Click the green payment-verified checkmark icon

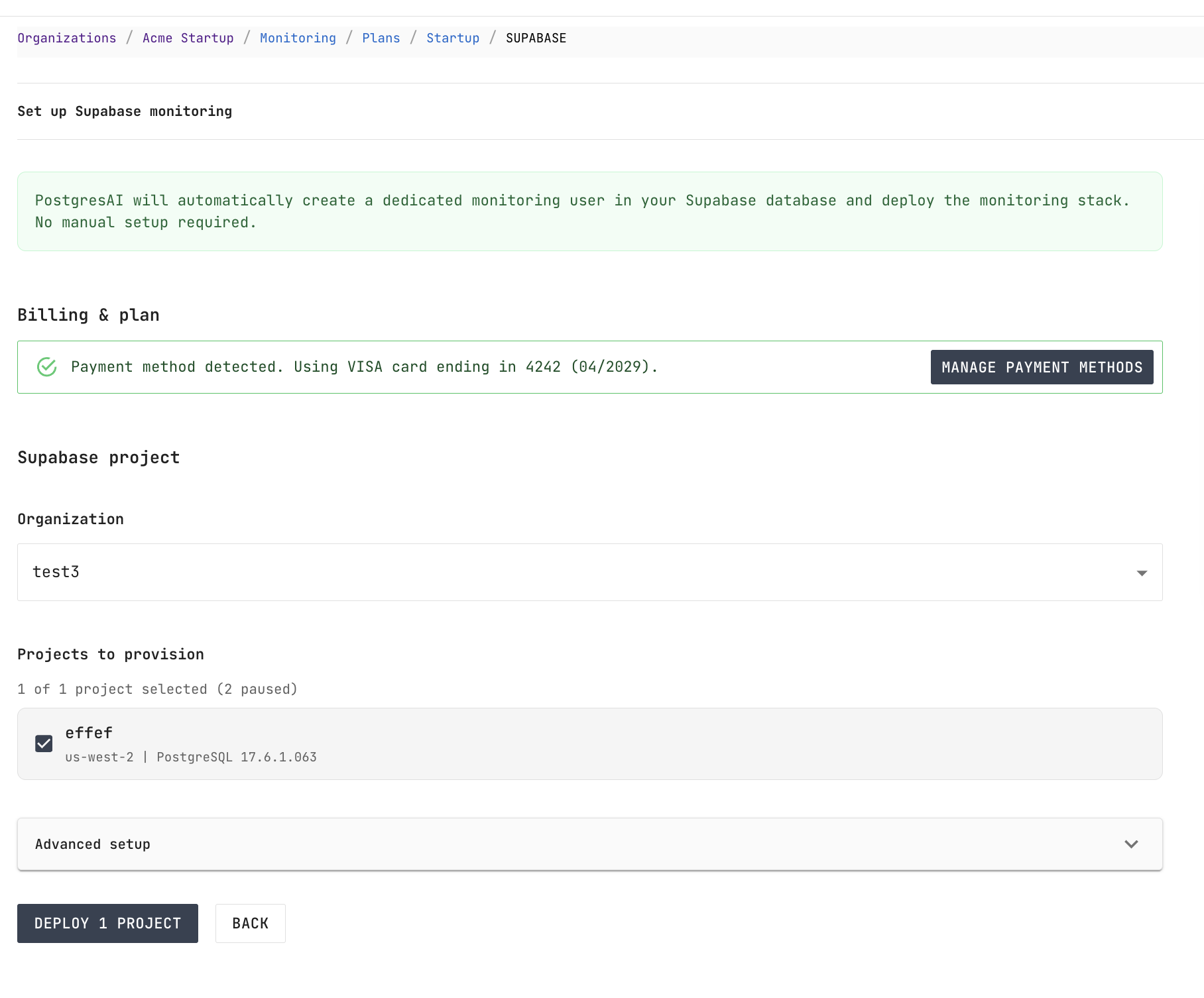46,366
